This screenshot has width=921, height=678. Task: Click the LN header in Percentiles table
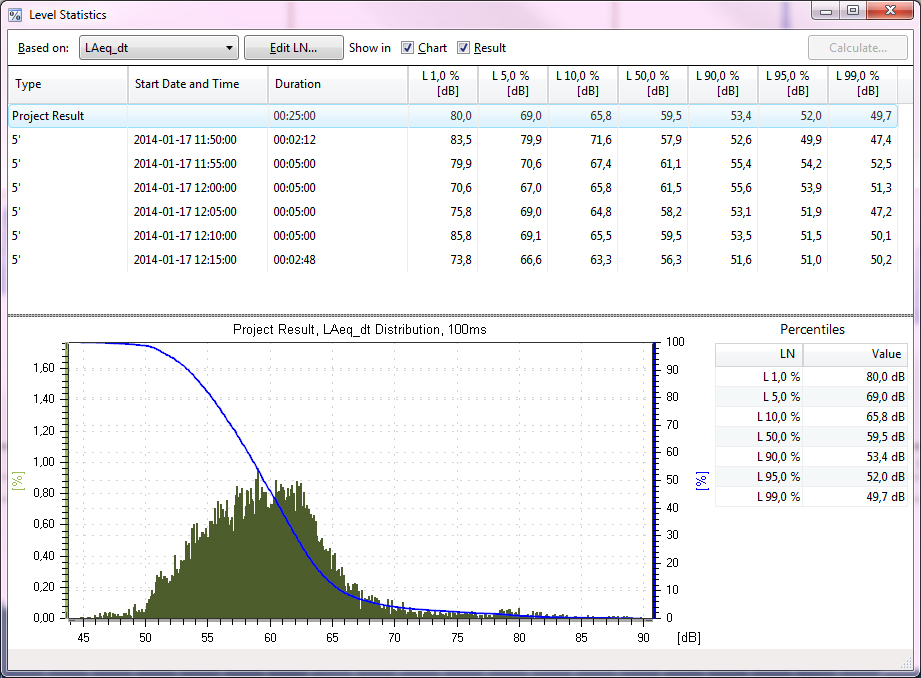pyautogui.click(x=759, y=354)
